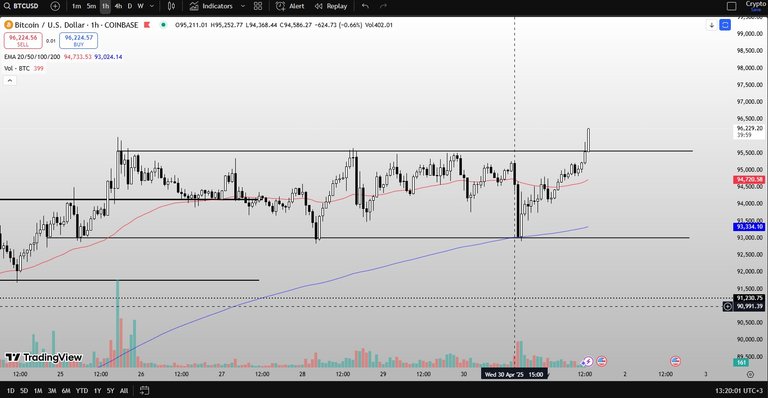Expand the time interval dropdown chevron

tap(152, 6)
